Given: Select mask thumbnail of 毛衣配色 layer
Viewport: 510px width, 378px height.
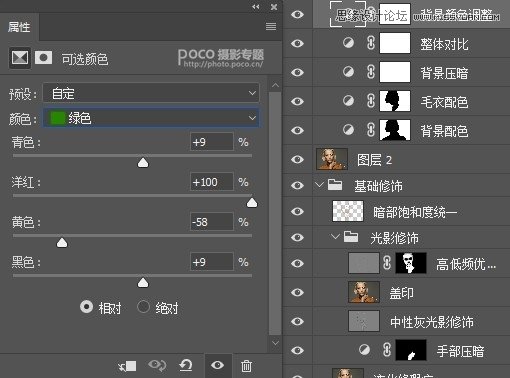Looking at the screenshot, I should click(395, 101).
